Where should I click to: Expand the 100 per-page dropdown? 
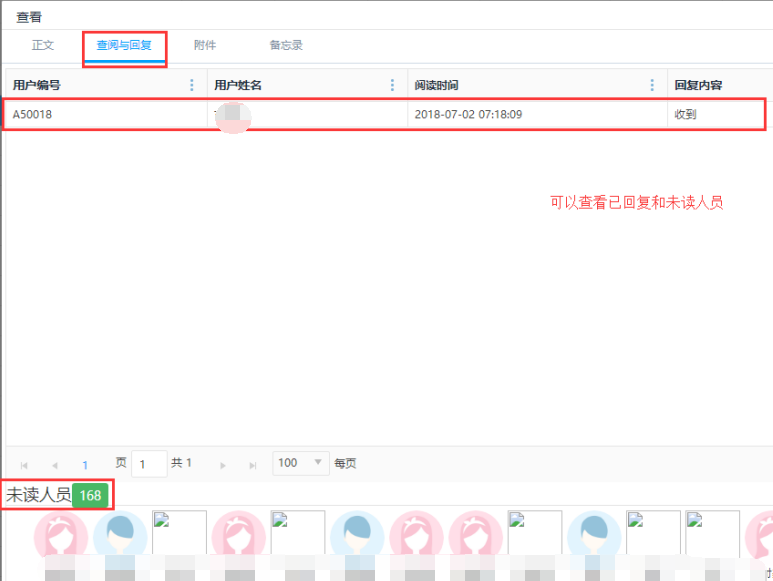click(x=319, y=462)
